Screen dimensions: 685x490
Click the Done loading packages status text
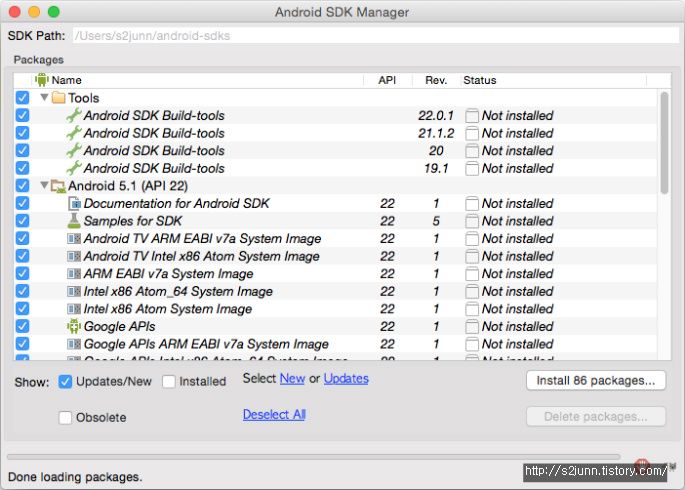(75, 477)
